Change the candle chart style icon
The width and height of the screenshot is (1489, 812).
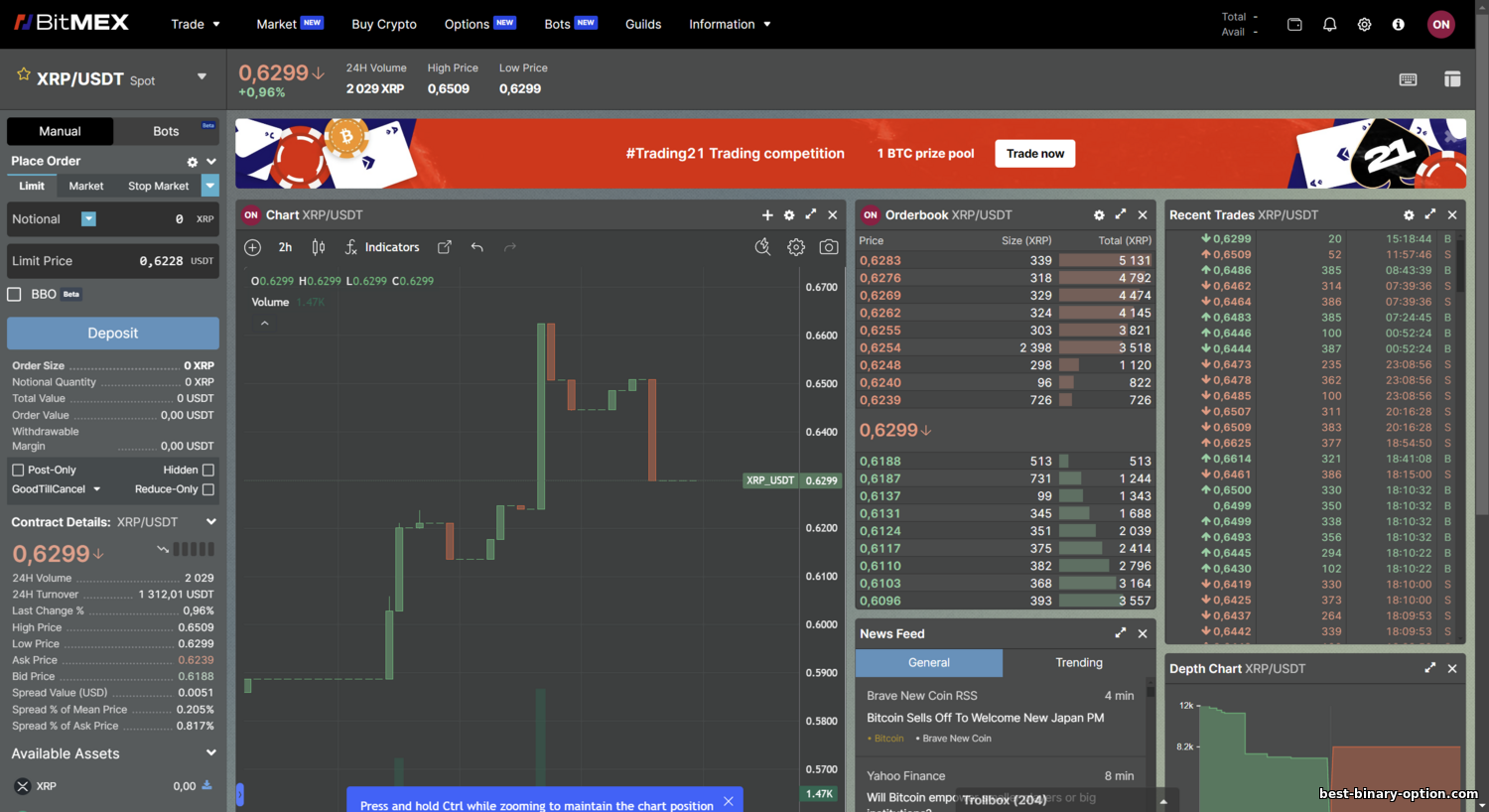point(318,247)
